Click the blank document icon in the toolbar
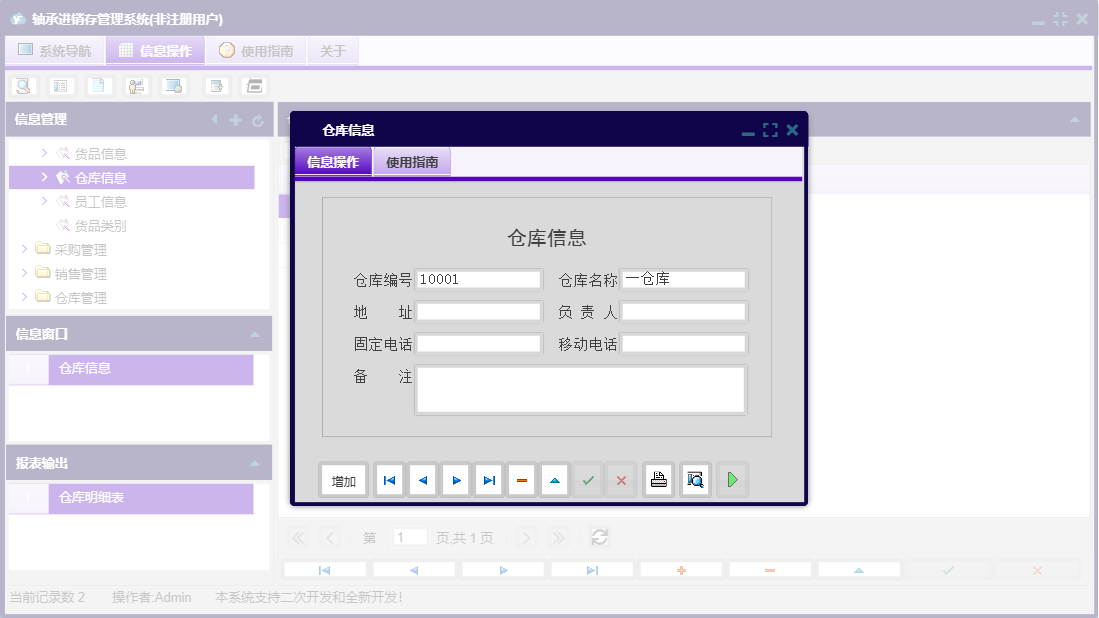The image size is (1099, 618). tap(98, 85)
